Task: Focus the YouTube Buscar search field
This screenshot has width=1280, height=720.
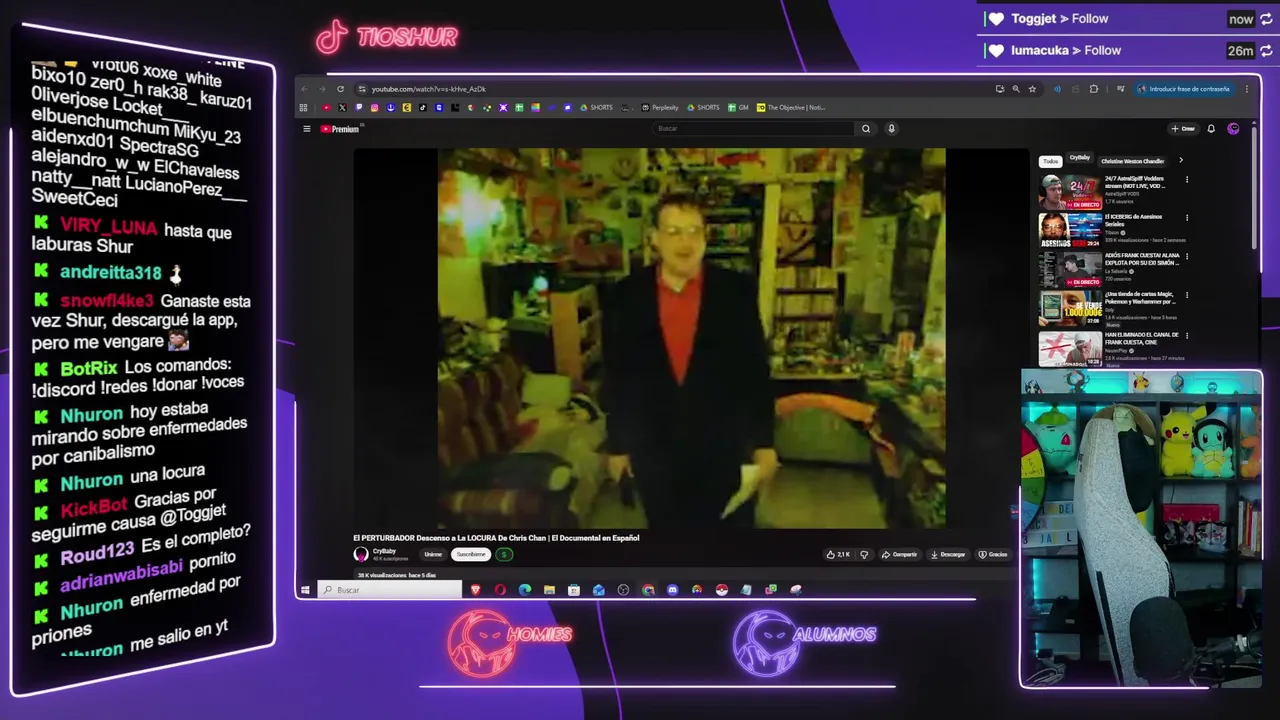Action: tap(755, 128)
